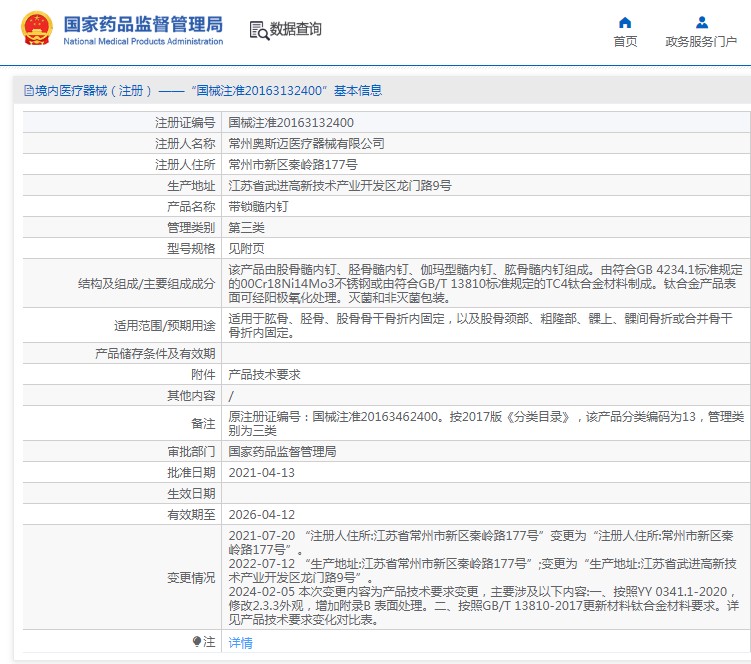This screenshot has height=664, width=751.
Task: Click the expiry date 2026-04-12 value
Action: click(262, 515)
